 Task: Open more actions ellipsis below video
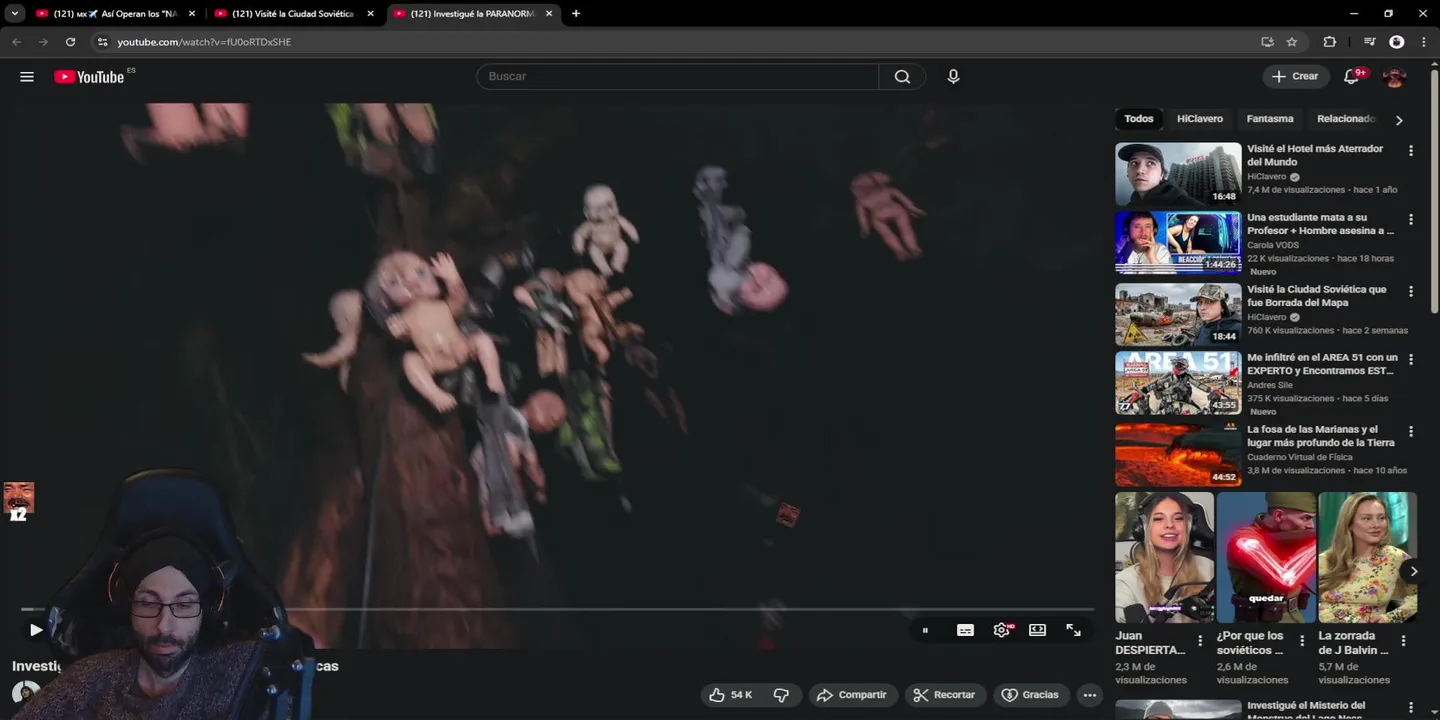click(x=1090, y=695)
